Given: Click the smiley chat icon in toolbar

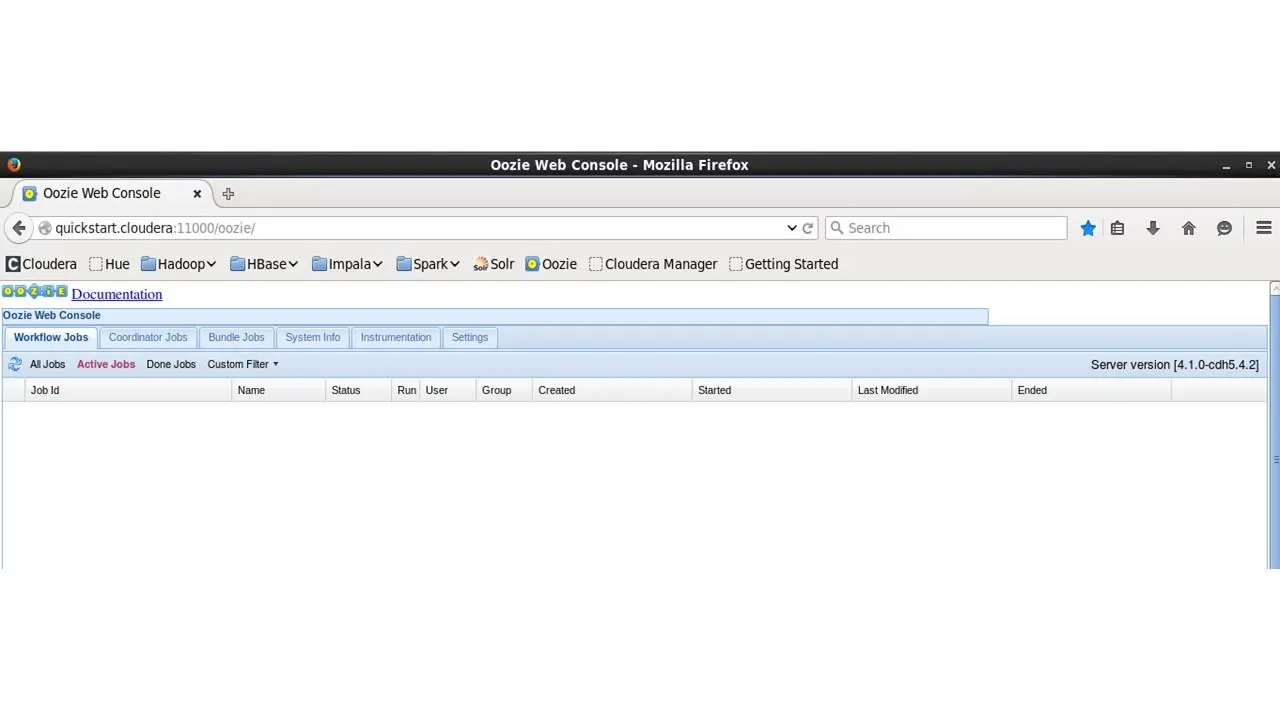Looking at the screenshot, I should tap(1224, 228).
